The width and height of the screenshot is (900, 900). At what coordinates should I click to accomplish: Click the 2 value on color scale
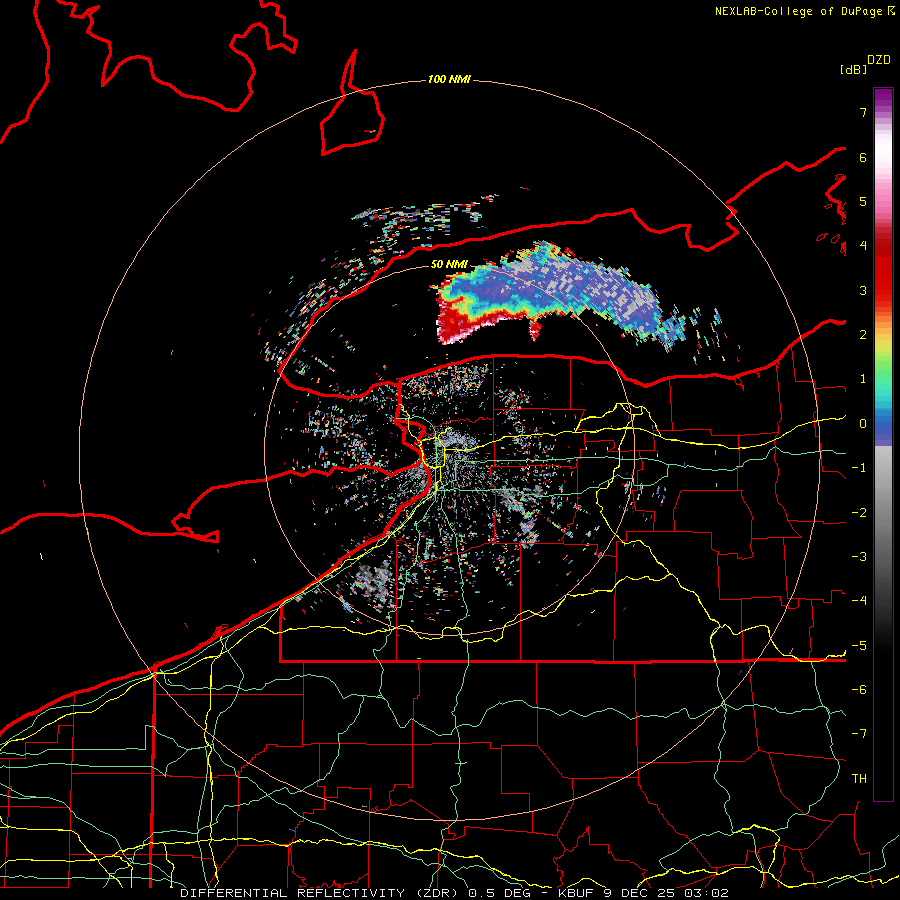pos(863,335)
